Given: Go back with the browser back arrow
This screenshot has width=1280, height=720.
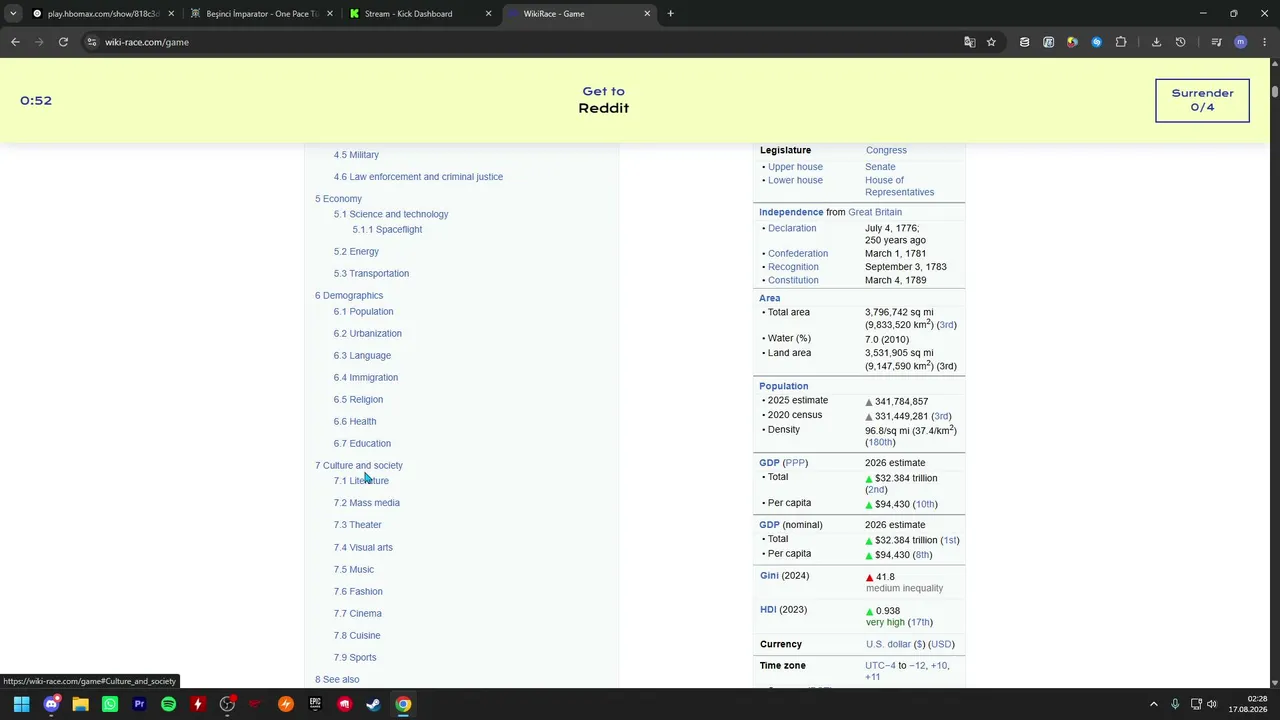Looking at the screenshot, I should click(x=15, y=42).
